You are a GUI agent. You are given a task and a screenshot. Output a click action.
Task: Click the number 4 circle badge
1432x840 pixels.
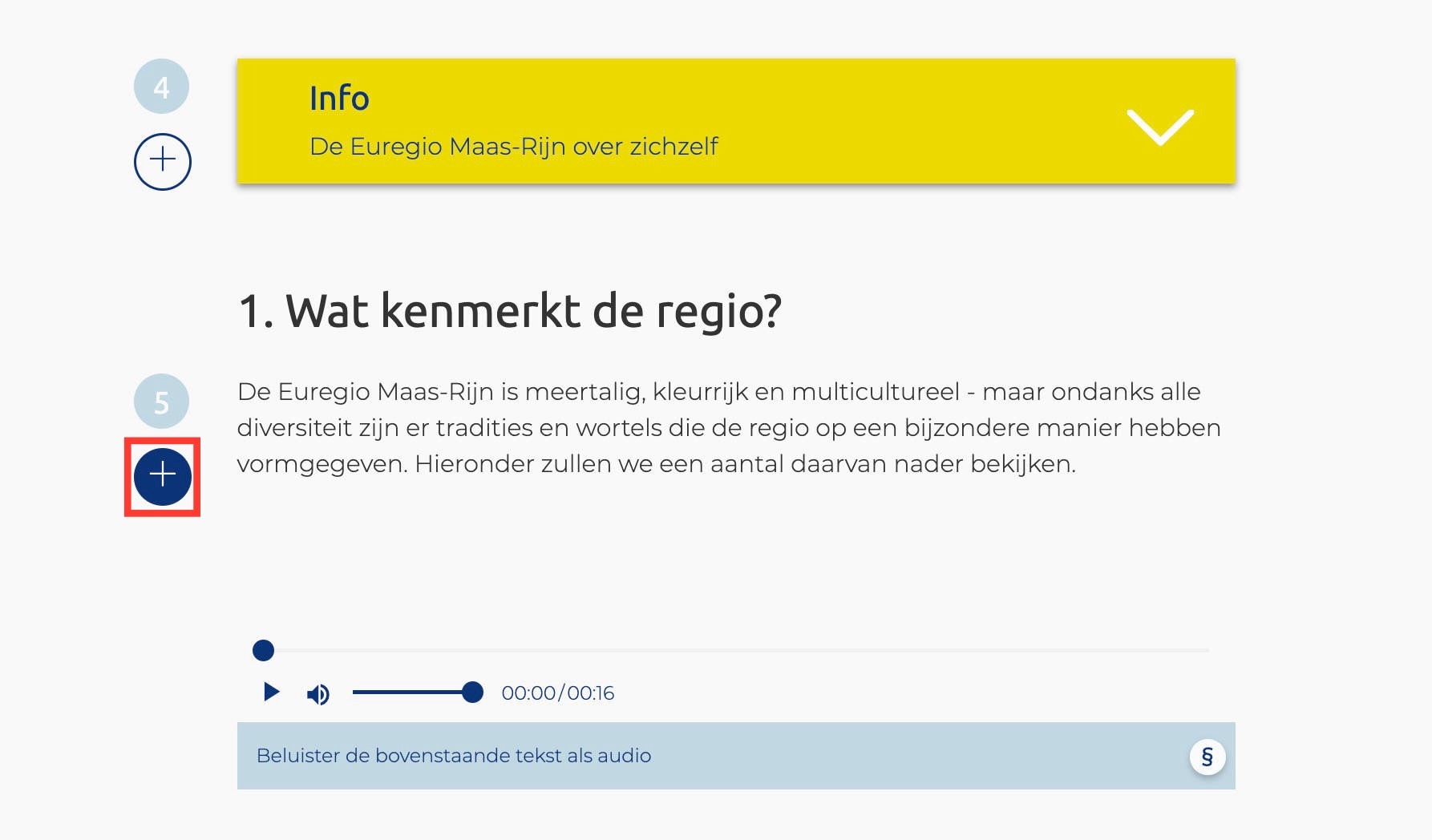pos(161,87)
